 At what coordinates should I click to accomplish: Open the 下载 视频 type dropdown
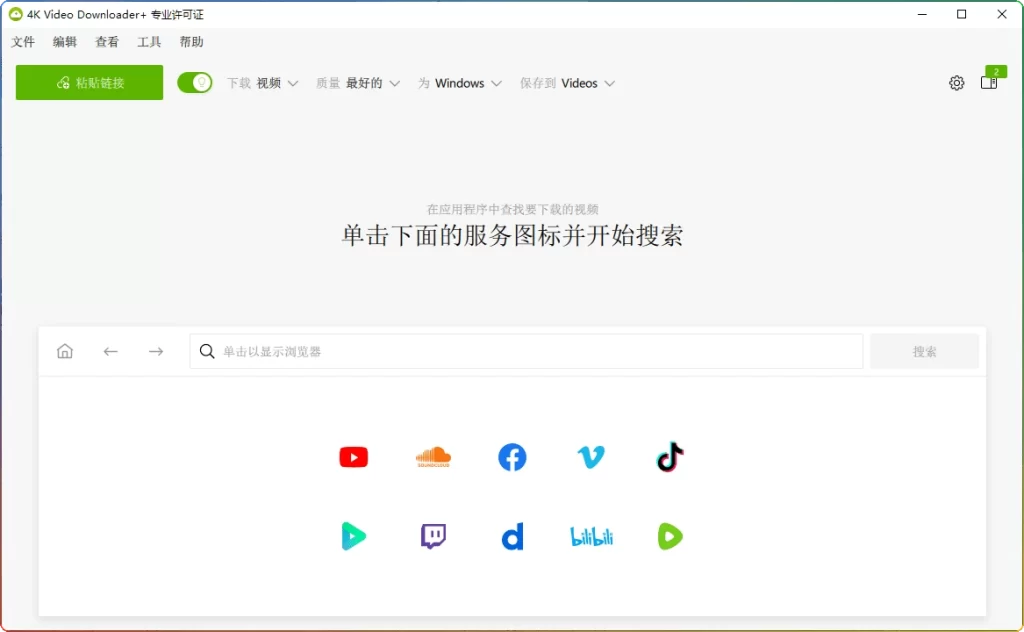pyautogui.click(x=262, y=83)
